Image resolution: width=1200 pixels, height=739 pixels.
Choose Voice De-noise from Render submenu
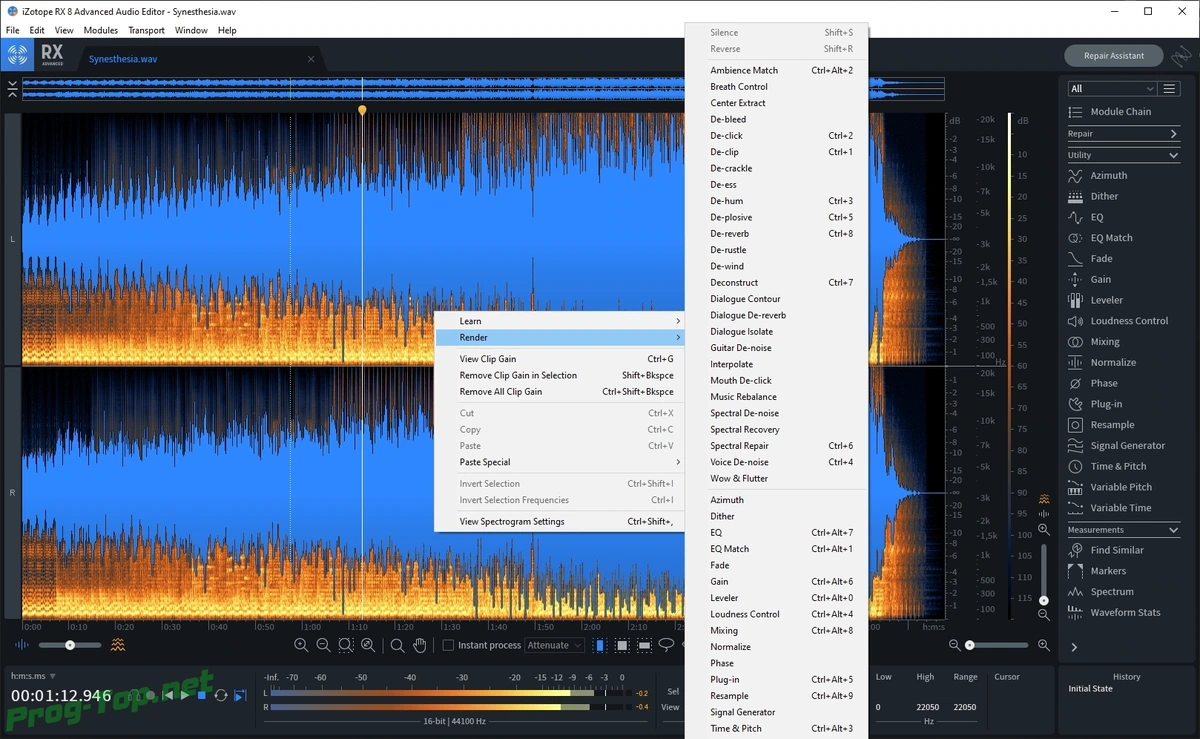[777, 462]
